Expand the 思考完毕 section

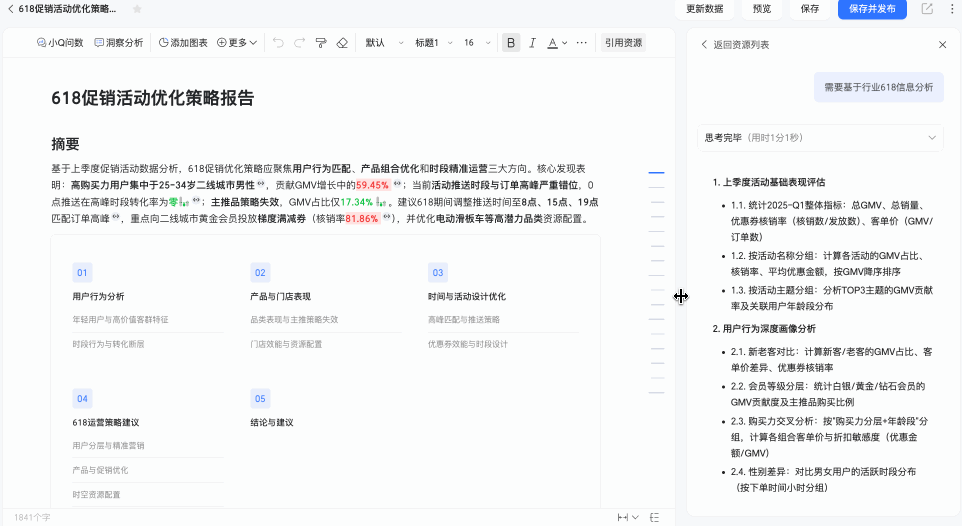tap(820, 138)
